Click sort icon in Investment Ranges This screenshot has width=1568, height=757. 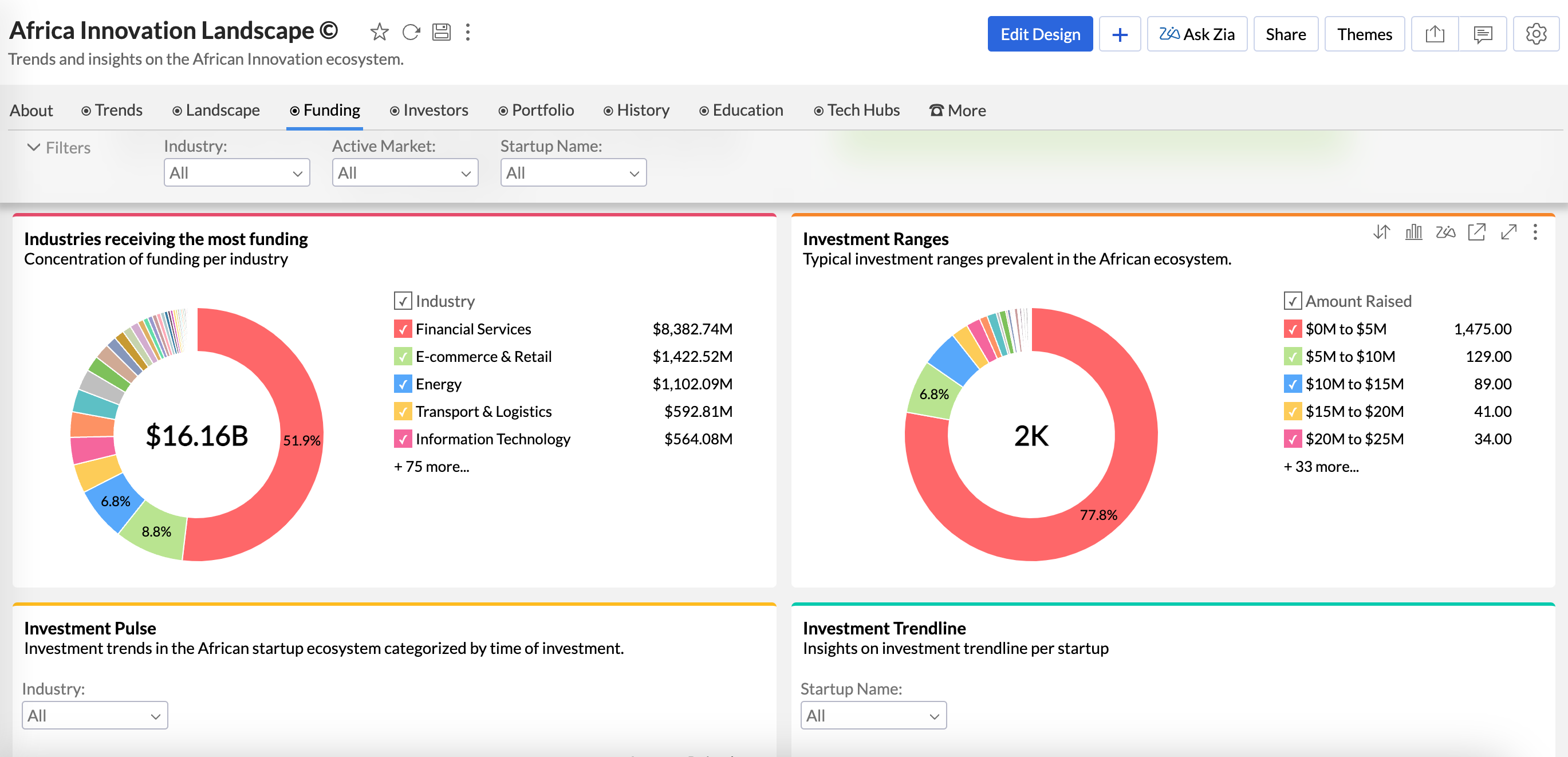[1381, 232]
